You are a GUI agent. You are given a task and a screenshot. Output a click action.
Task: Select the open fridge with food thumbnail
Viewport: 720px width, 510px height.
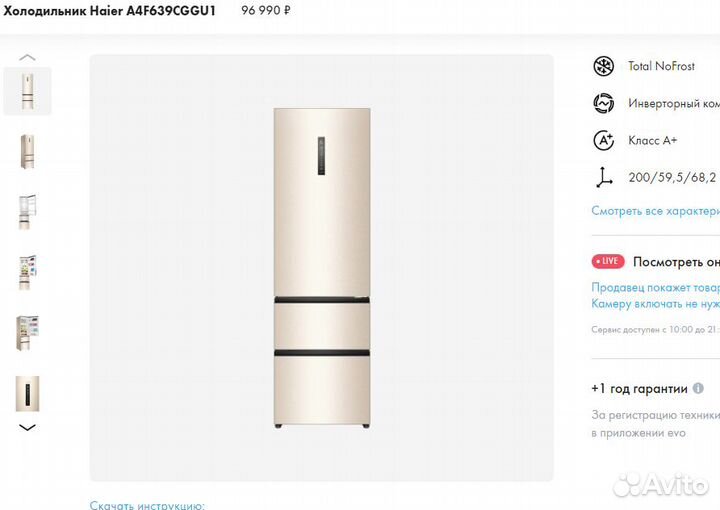click(28, 273)
